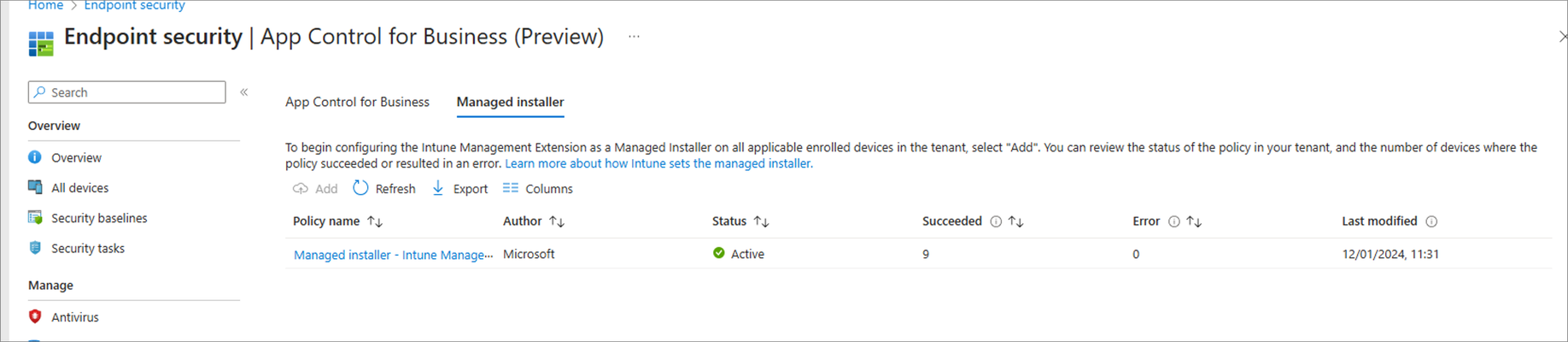Viewport: 1568px width, 342px height.
Task: Click the green Active status check icon
Action: pyautogui.click(x=719, y=253)
